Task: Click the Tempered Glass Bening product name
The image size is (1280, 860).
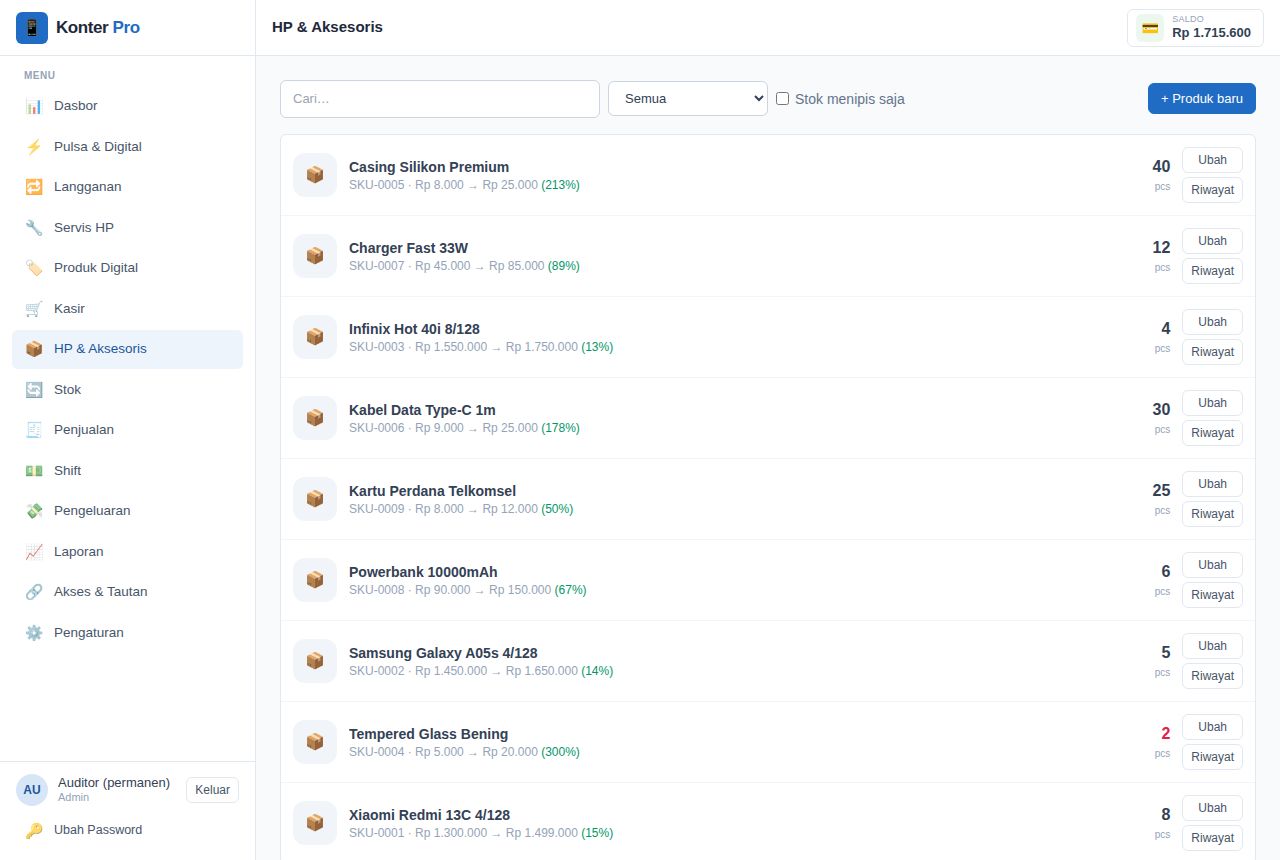Action: coord(428,734)
